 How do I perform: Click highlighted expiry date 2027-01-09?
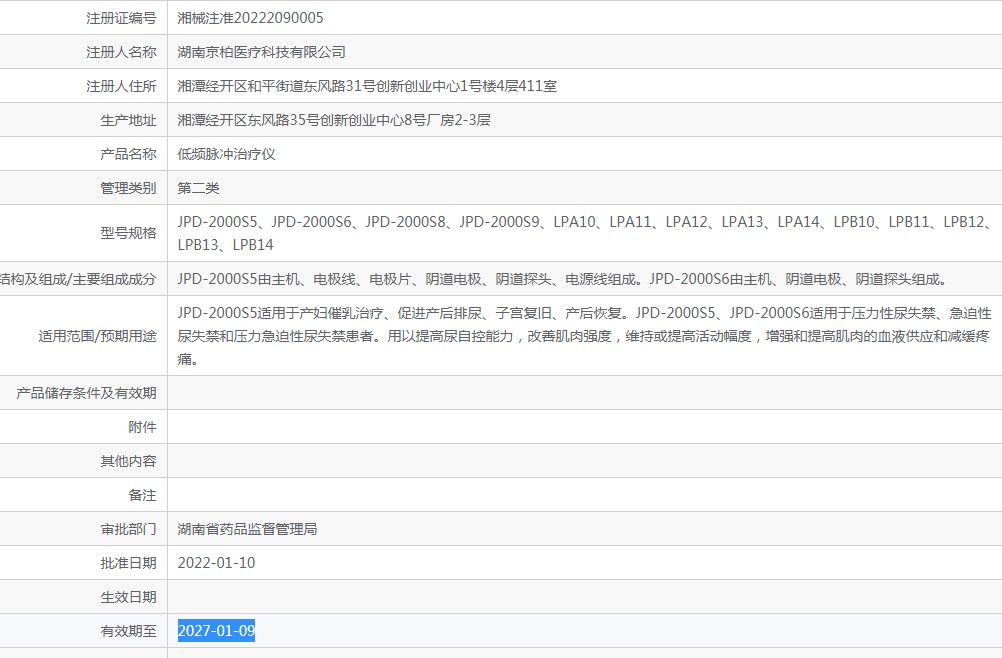click(216, 631)
